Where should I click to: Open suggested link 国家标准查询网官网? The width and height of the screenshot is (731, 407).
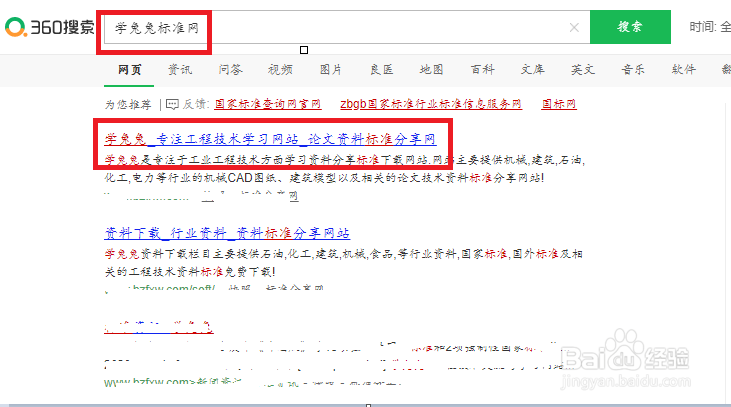tap(268, 104)
